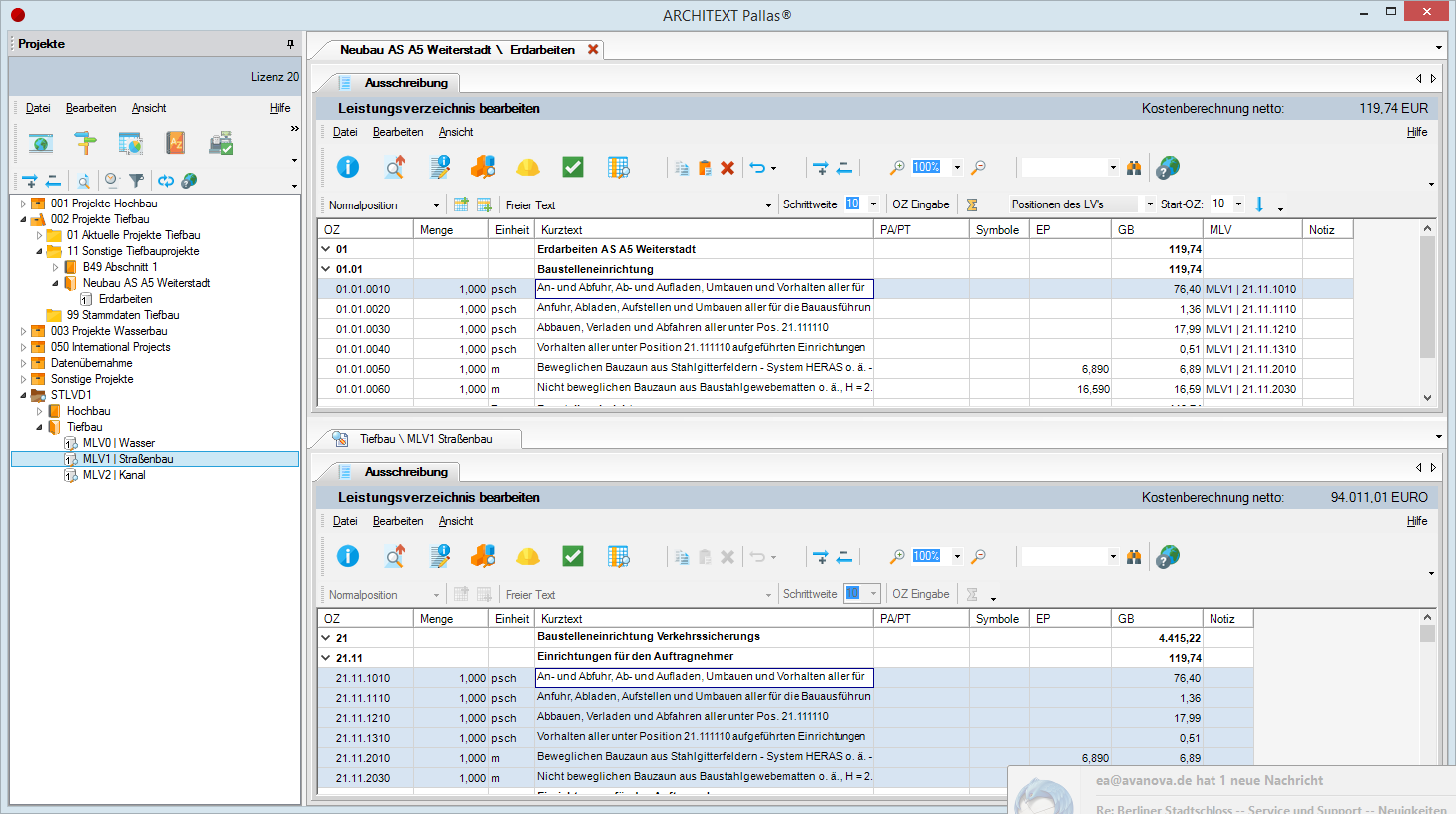Pin the Projekte panel with the pushpin

(x=291, y=44)
